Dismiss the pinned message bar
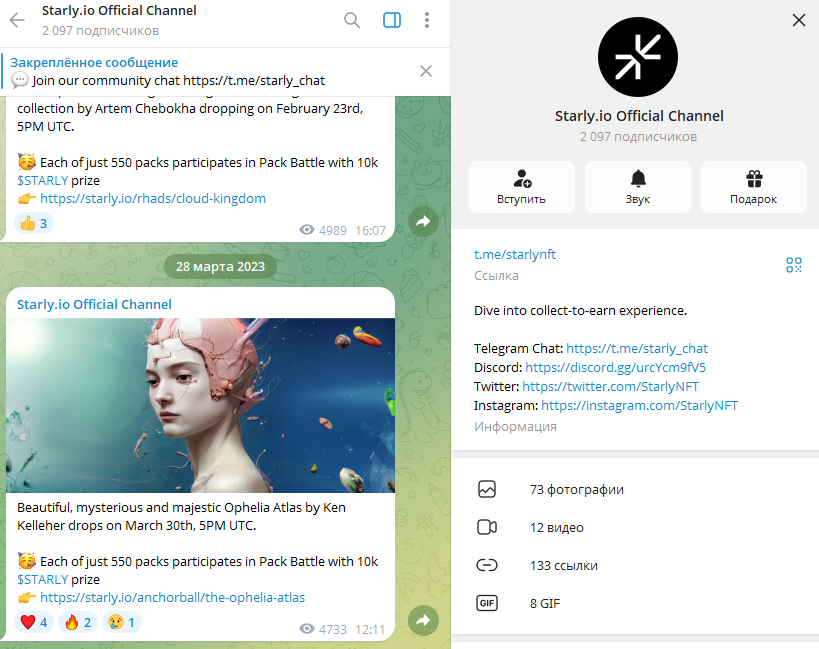This screenshot has width=819, height=649. [425, 71]
